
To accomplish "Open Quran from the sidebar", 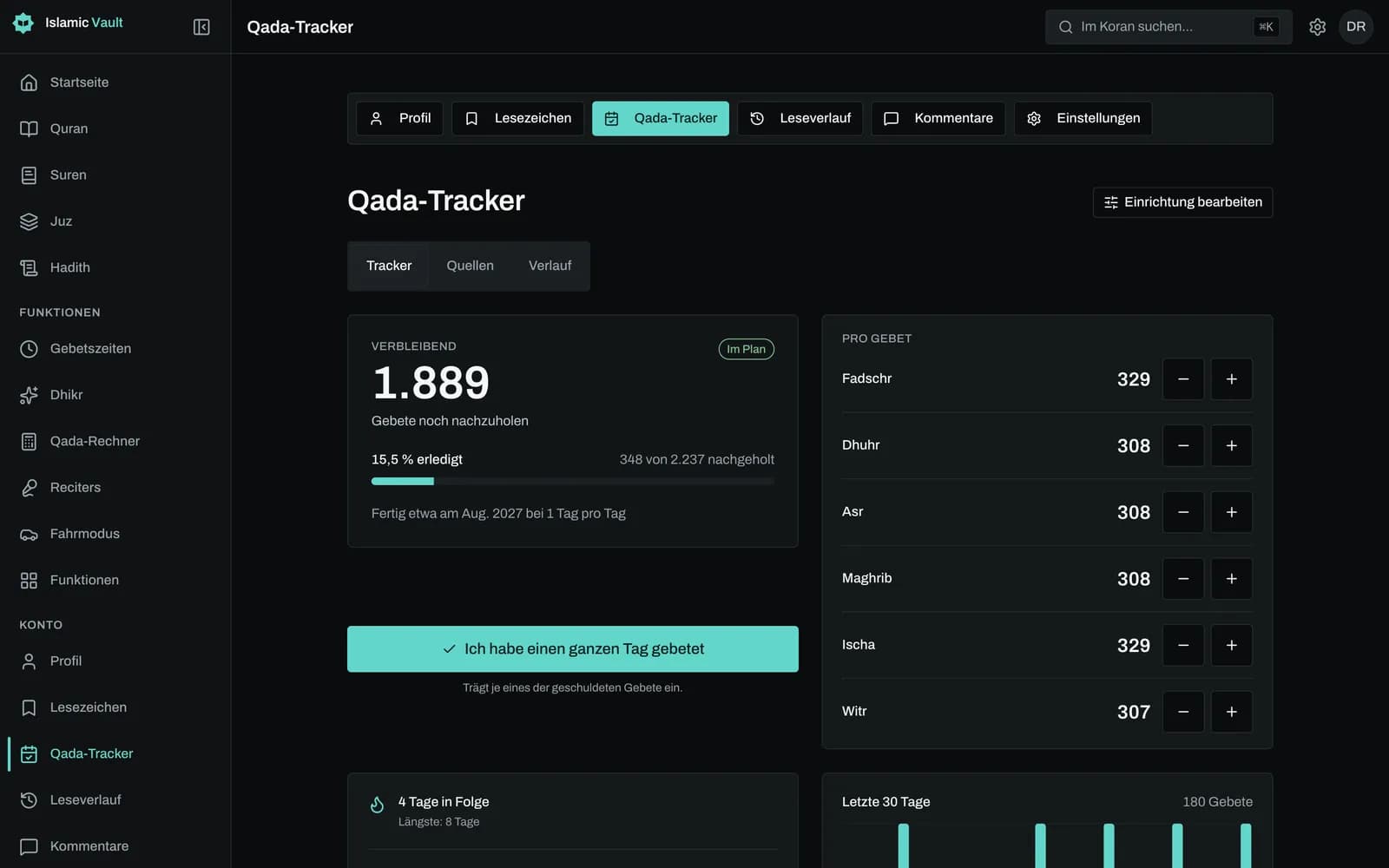I will [115, 128].
